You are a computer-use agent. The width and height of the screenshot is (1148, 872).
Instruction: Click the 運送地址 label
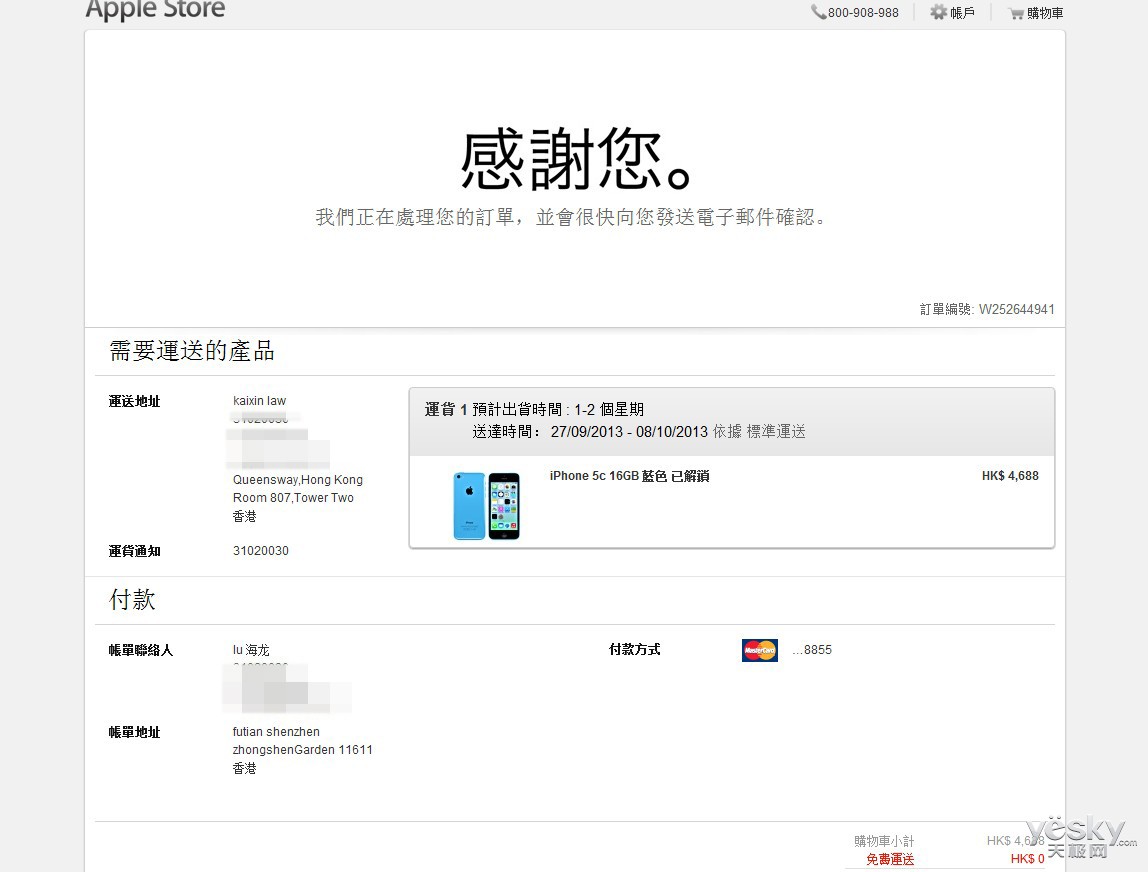[134, 401]
